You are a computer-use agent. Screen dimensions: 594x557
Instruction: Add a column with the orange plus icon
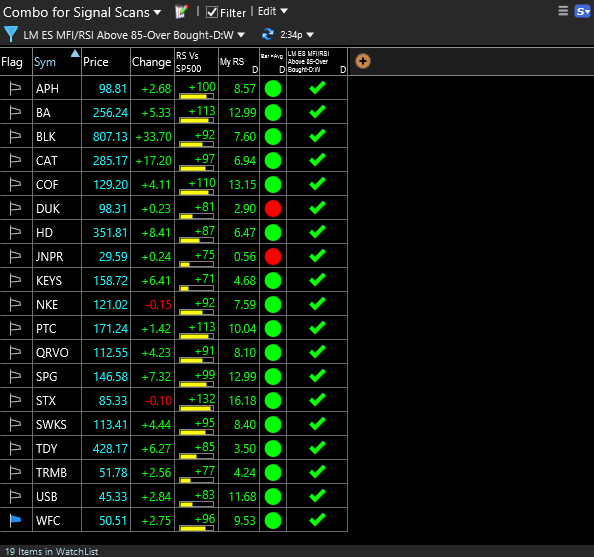363,61
